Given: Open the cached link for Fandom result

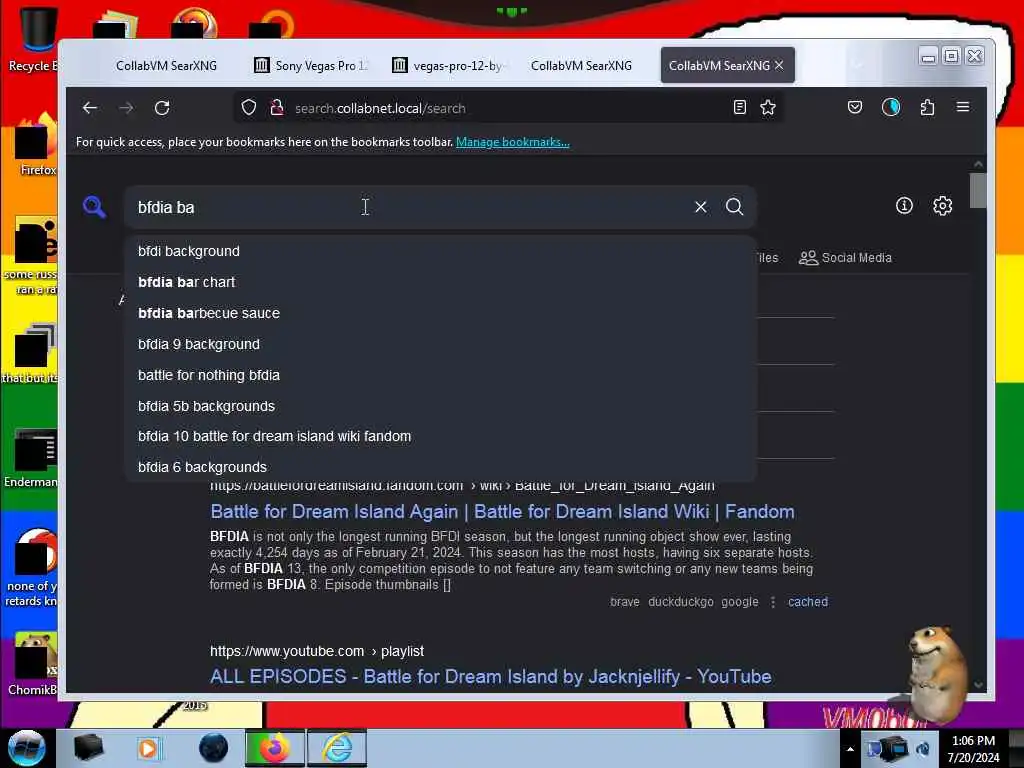Looking at the screenshot, I should 808,601.
